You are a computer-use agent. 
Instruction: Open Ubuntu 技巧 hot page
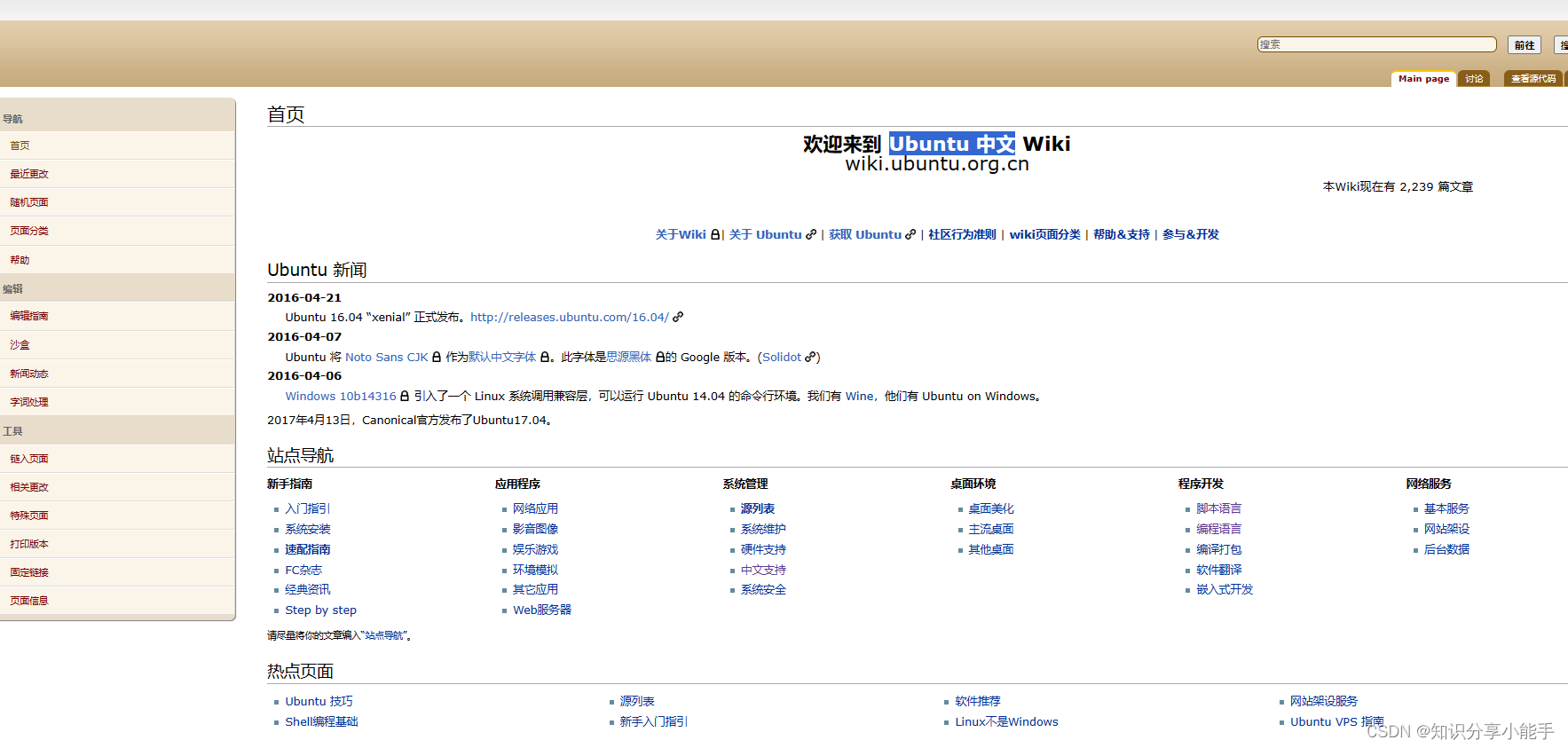tap(319, 701)
